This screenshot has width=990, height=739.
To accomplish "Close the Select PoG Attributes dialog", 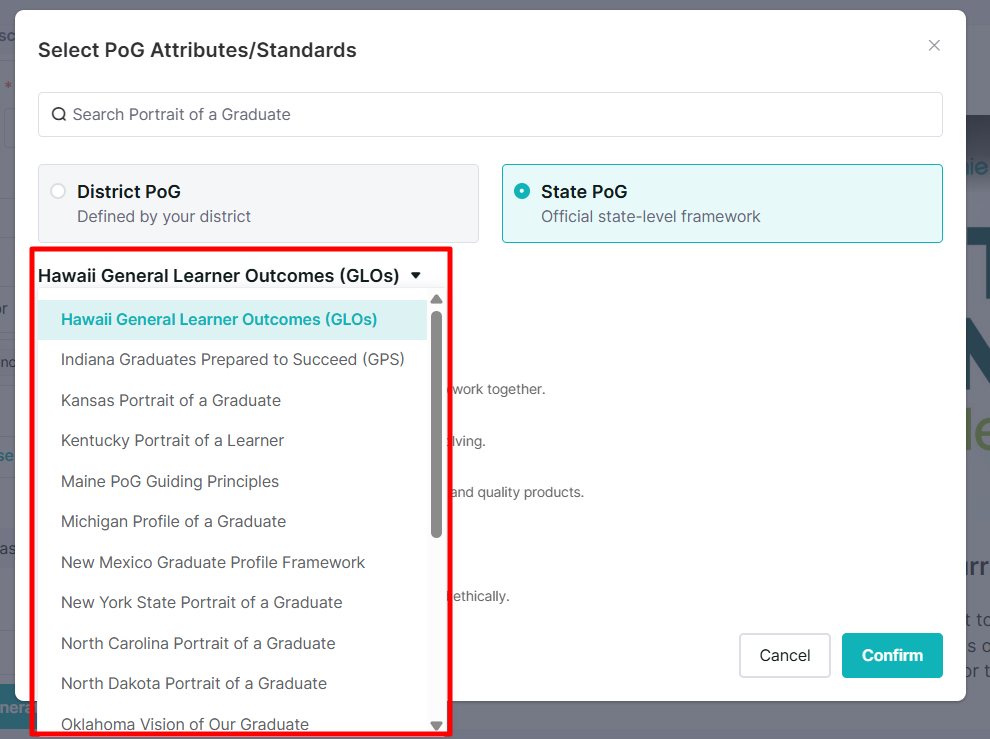I will pyautogui.click(x=934, y=45).
